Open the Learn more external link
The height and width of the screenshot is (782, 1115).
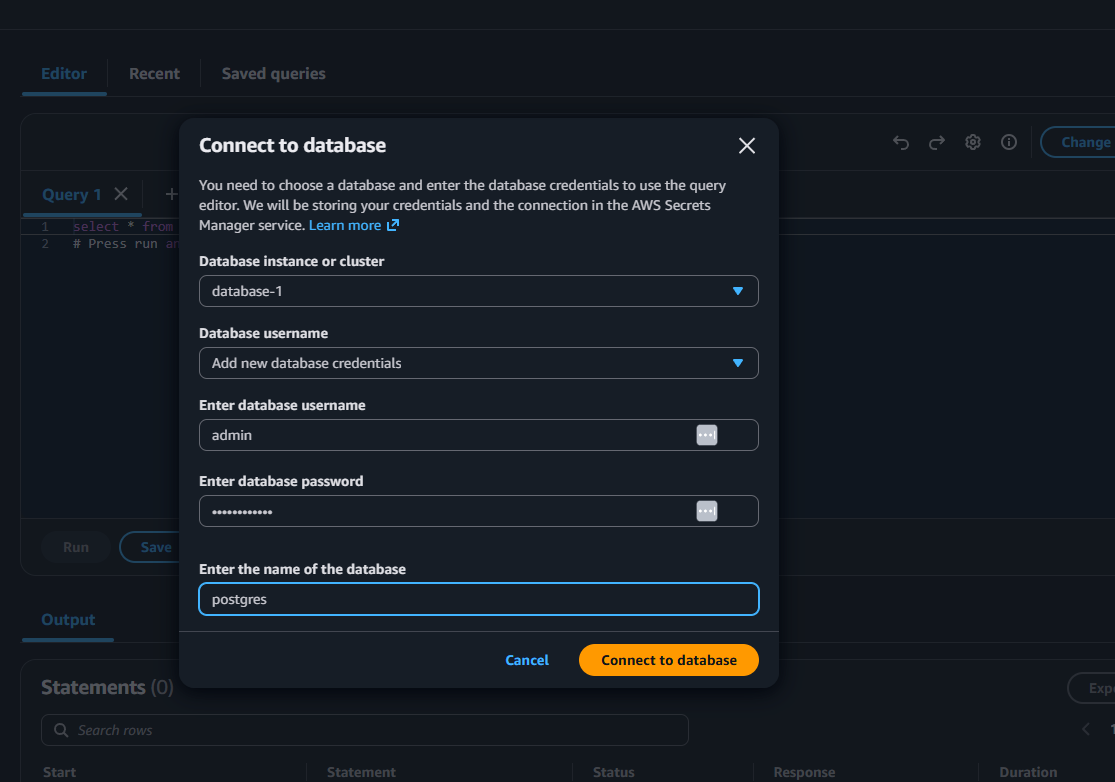353,225
